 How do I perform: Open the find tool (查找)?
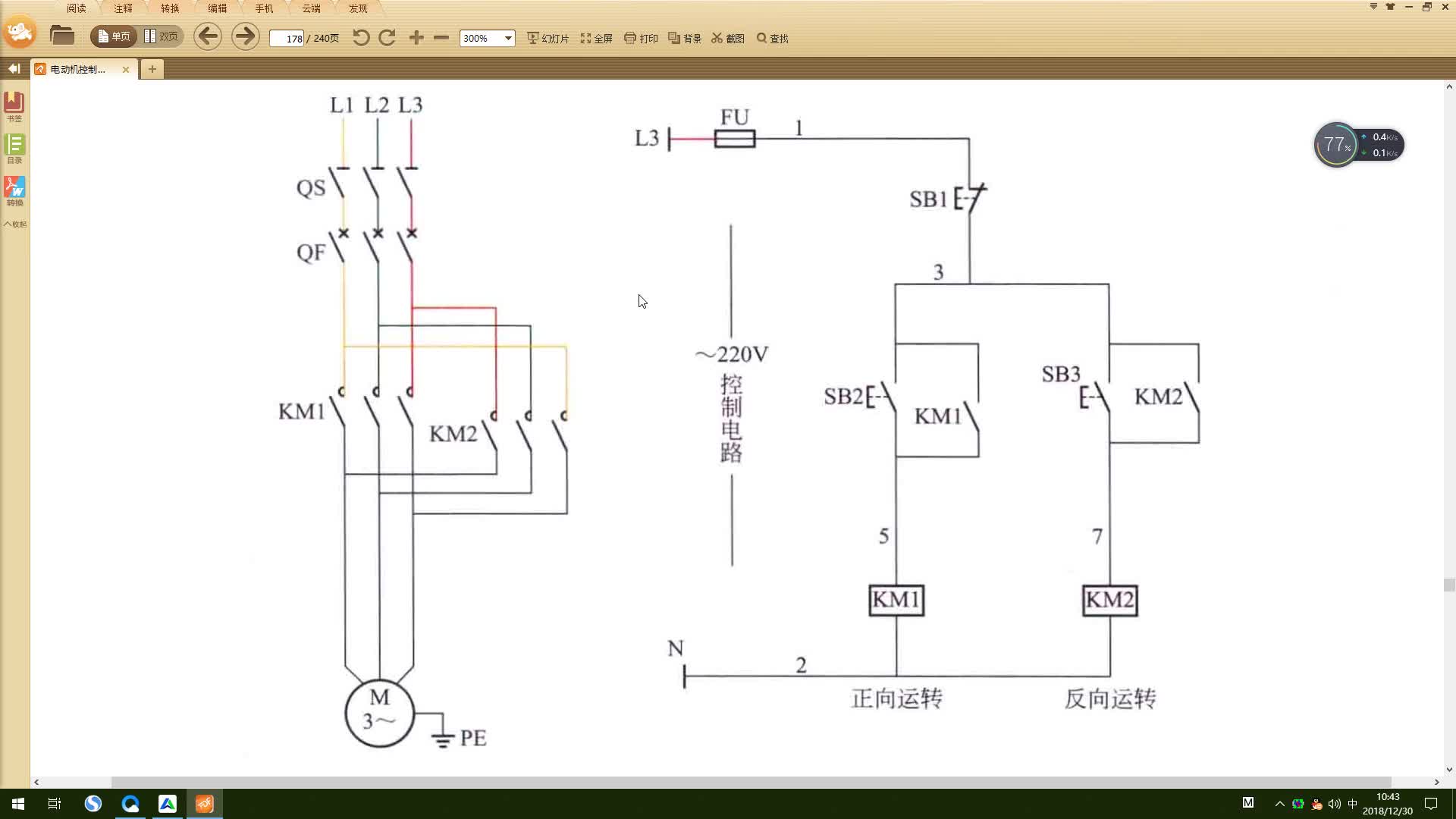point(773,38)
